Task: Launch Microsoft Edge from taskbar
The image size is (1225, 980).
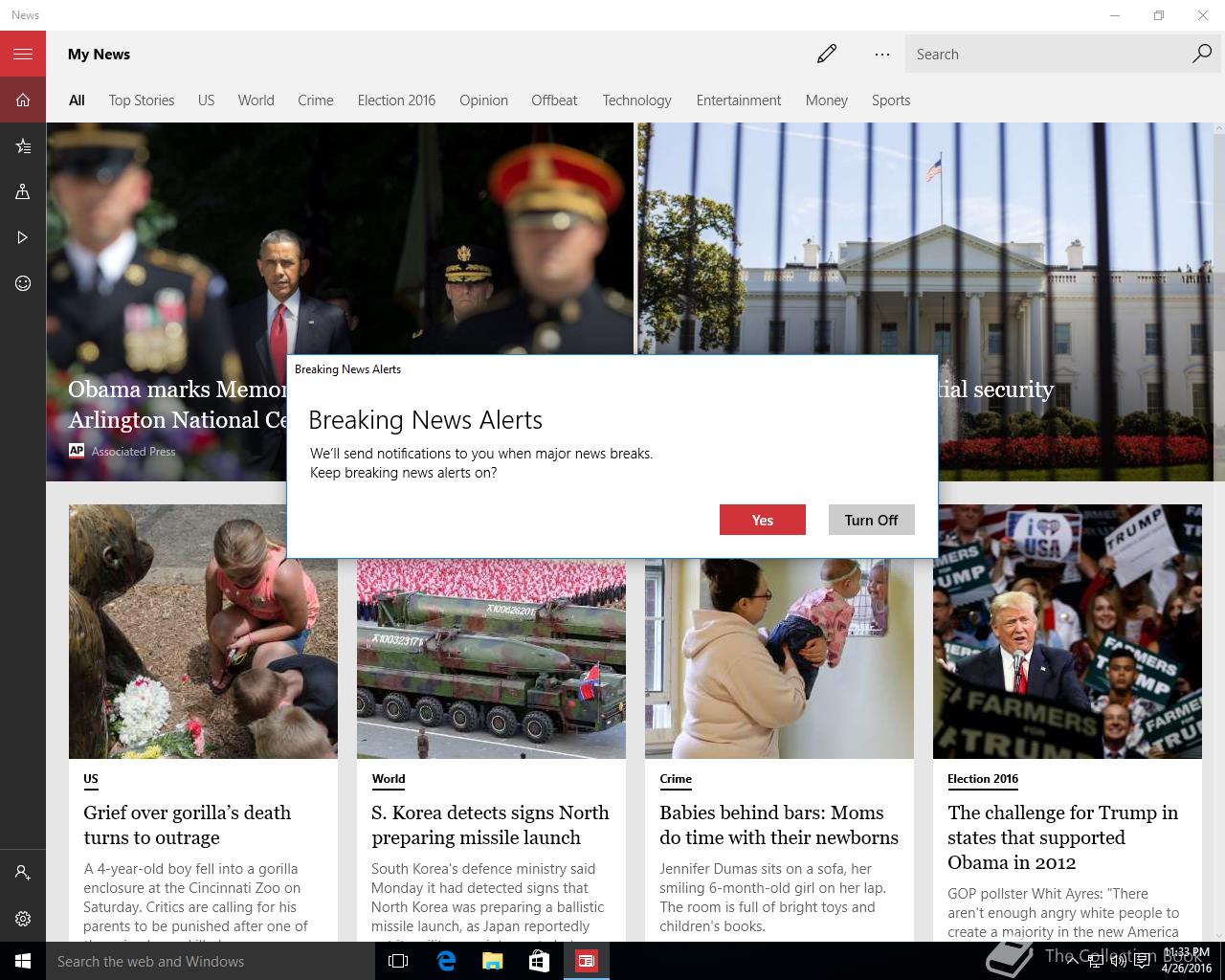Action: 446,961
